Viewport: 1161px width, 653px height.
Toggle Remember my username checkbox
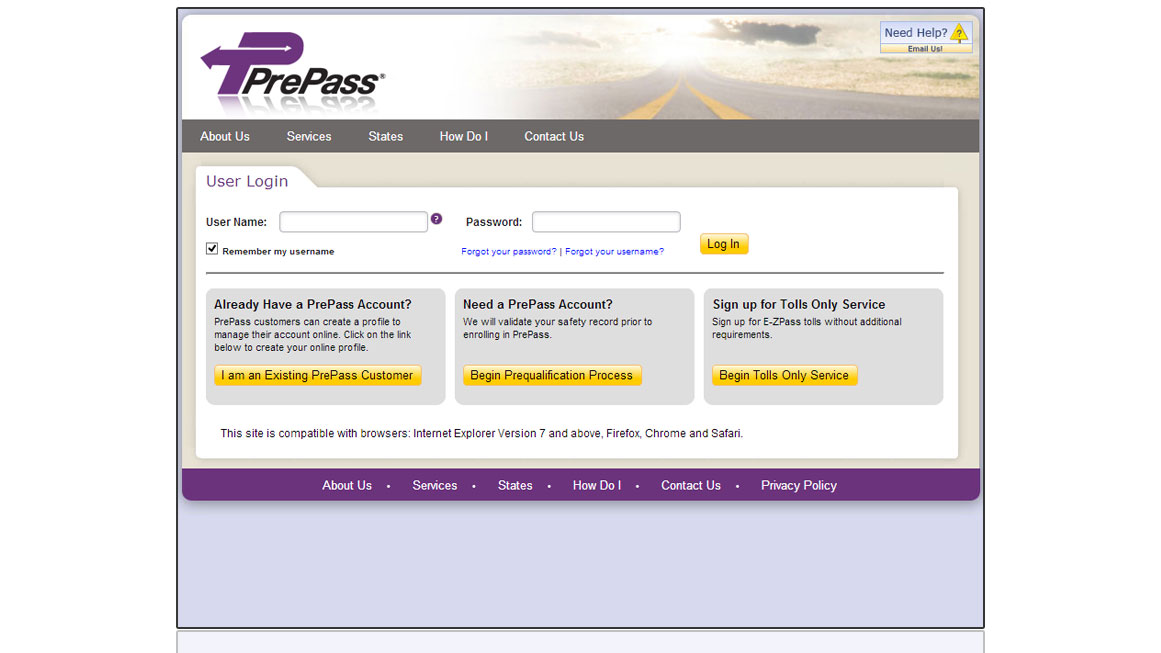[x=212, y=249]
